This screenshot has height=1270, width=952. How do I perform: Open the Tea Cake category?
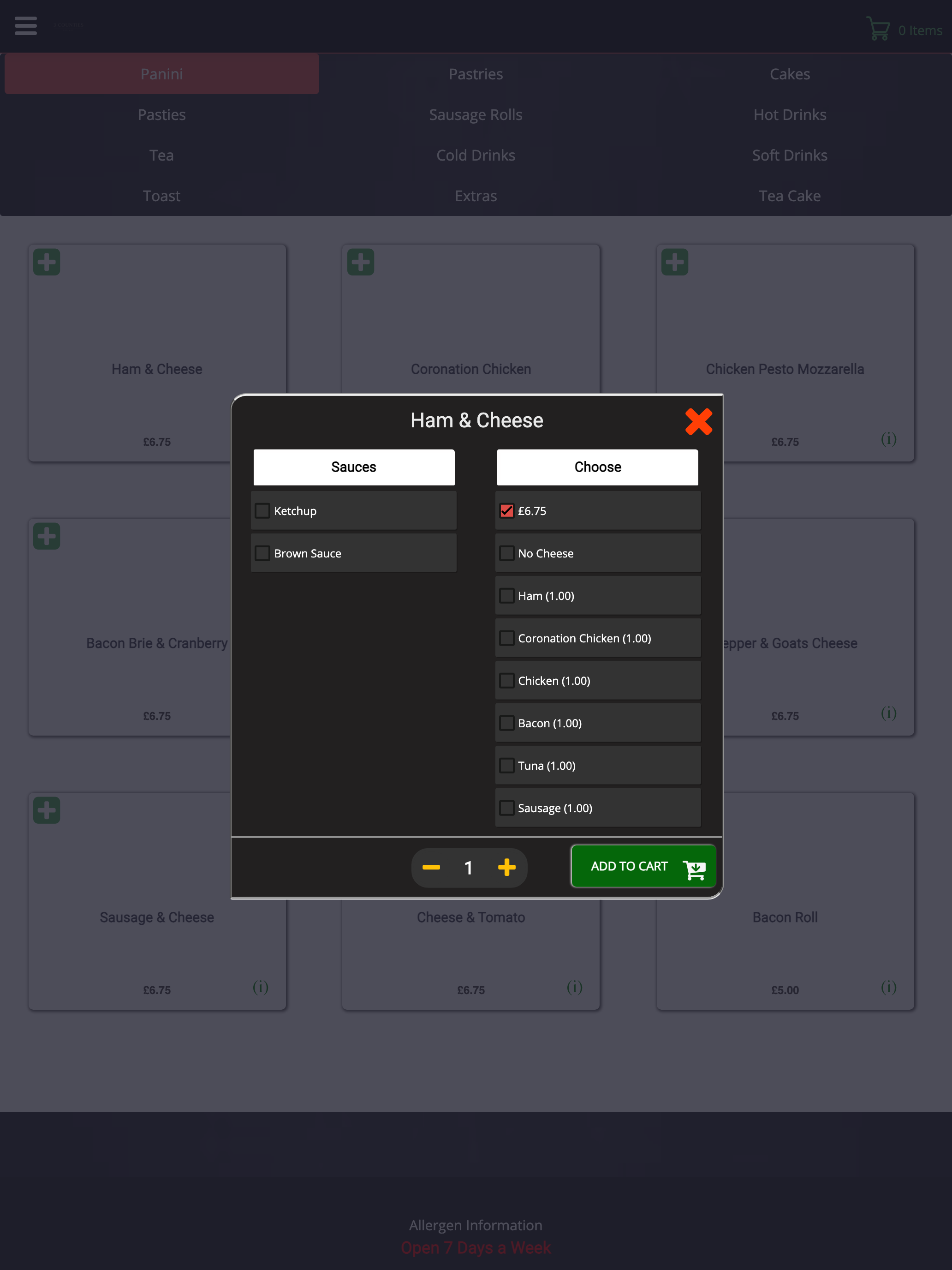point(790,196)
